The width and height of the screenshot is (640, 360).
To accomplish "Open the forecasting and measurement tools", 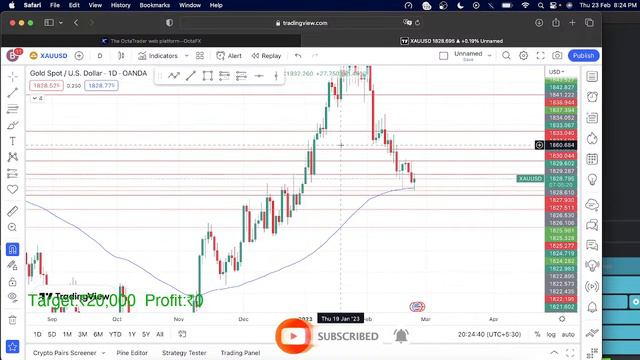I will coord(13,173).
